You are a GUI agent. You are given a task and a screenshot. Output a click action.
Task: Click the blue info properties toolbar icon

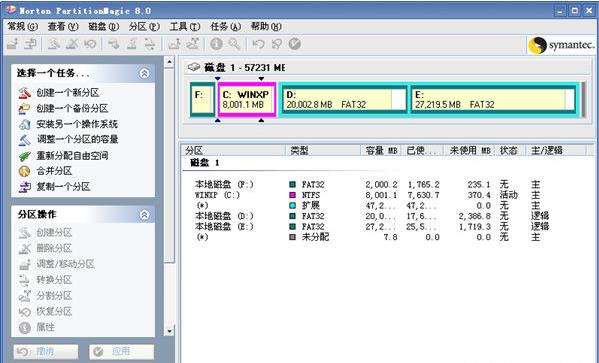(x=216, y=44)
